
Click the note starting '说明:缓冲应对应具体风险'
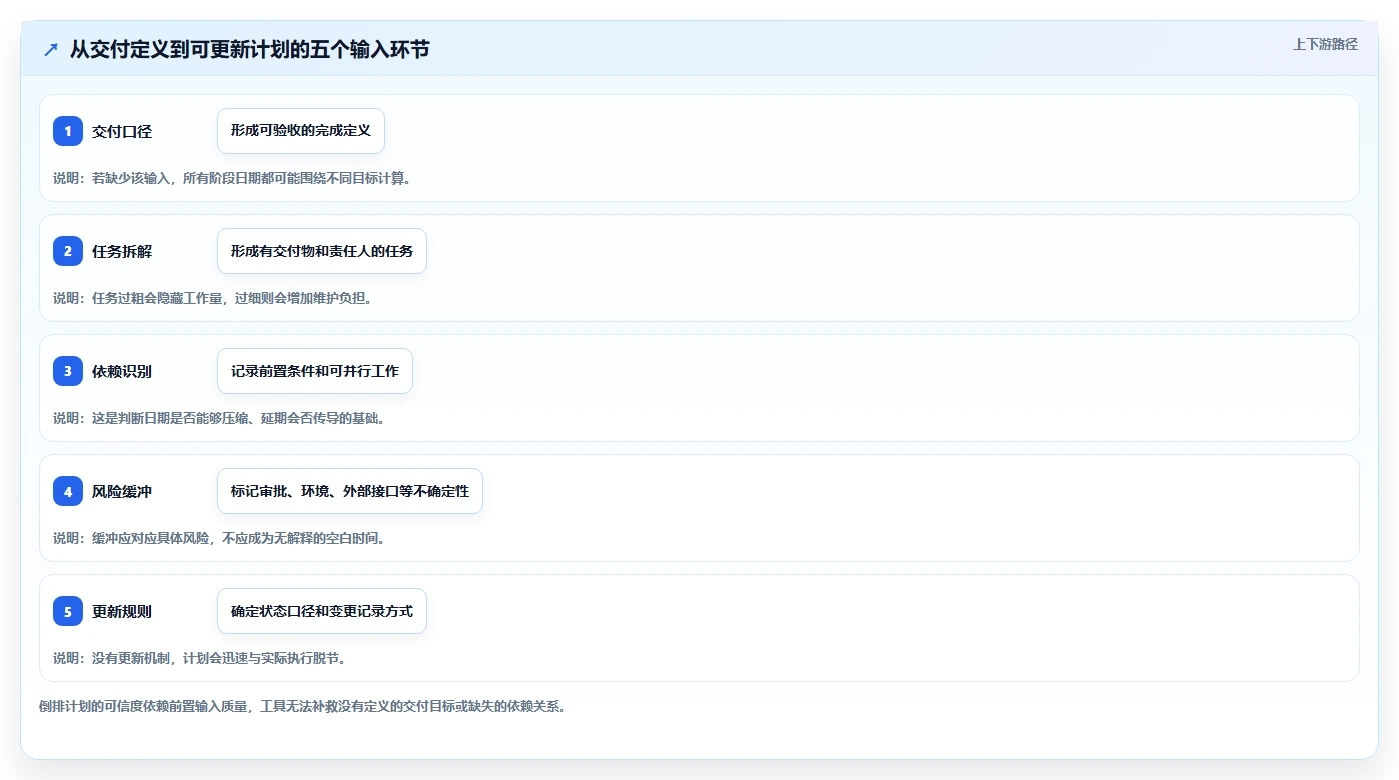click(219, 538)
